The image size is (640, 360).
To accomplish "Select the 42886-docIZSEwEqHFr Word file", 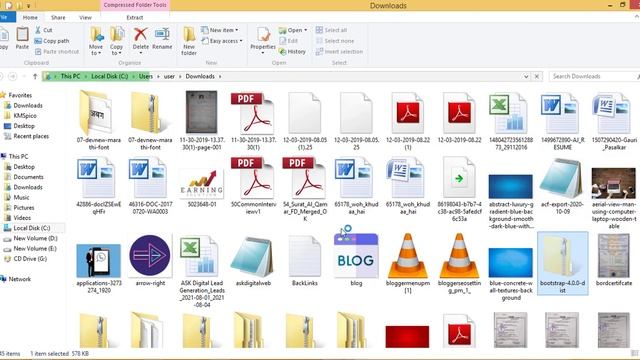I will [99, 186].
